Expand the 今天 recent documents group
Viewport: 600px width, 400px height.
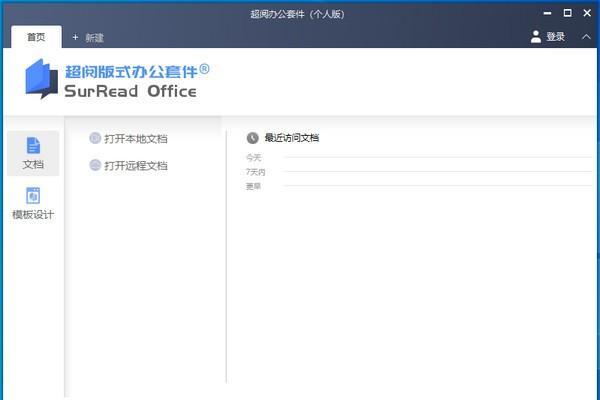pyautogui.click(x=253, y=158)
